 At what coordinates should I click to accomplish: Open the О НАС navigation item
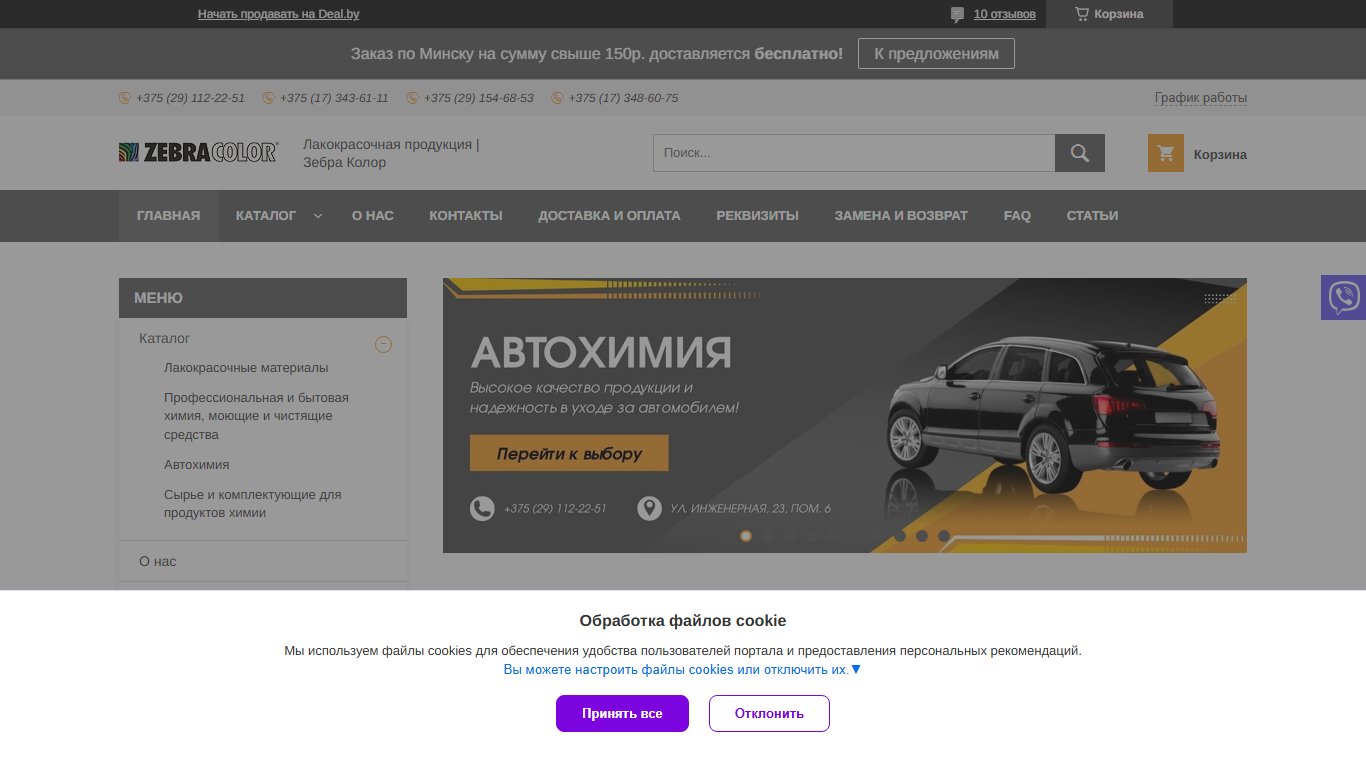[x=373, y=216]
